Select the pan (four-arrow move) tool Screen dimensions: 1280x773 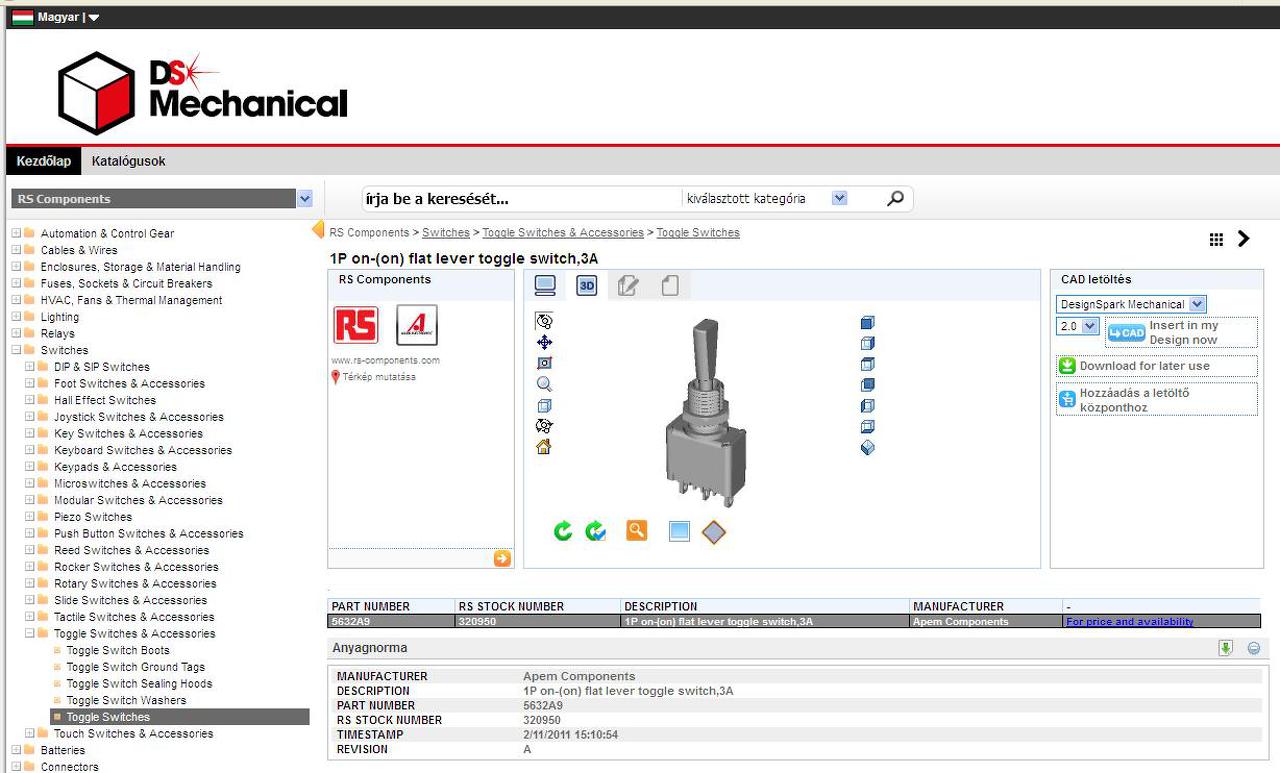[544, 342]
